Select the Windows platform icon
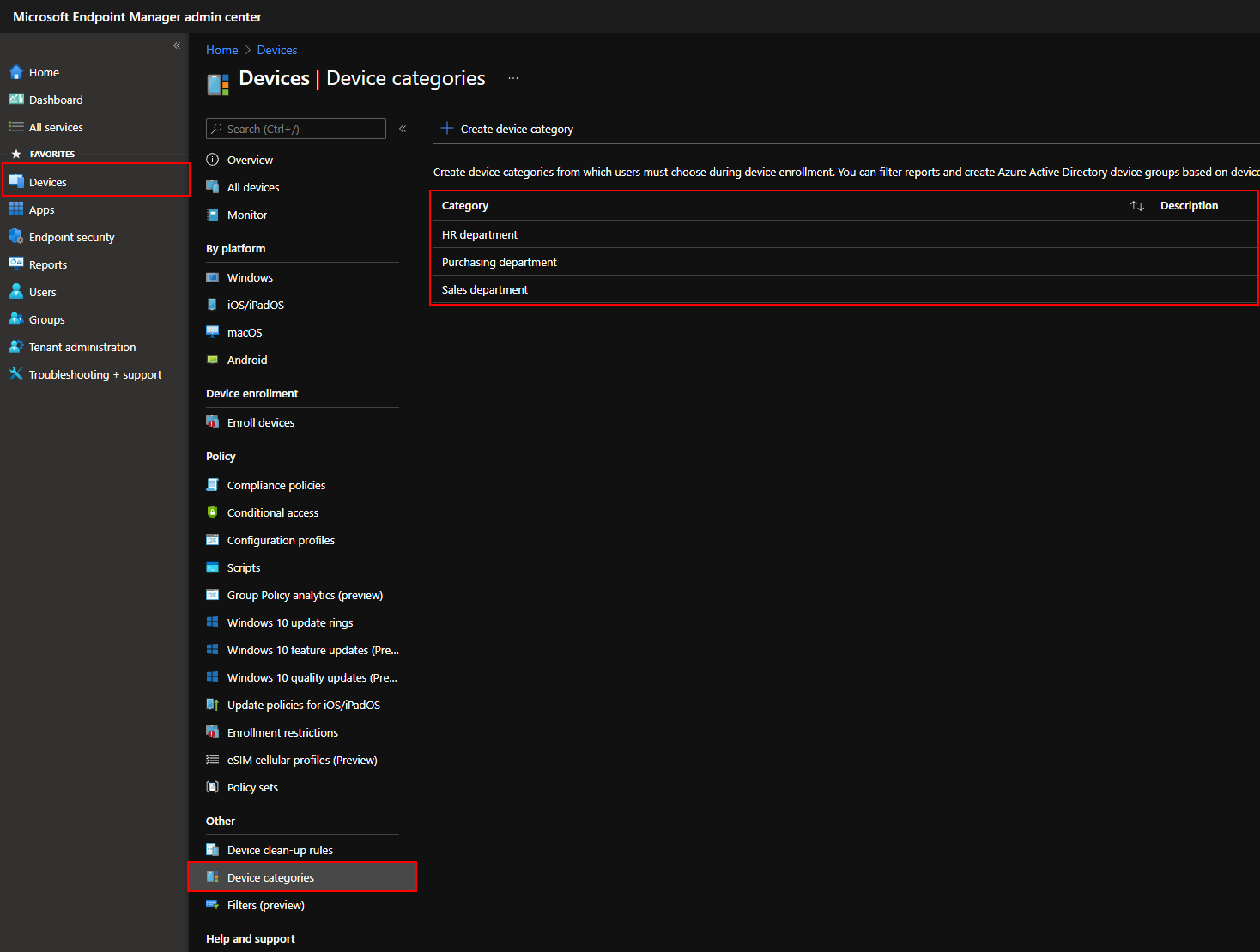This screenshot has height=952, width=1260. 212,276
